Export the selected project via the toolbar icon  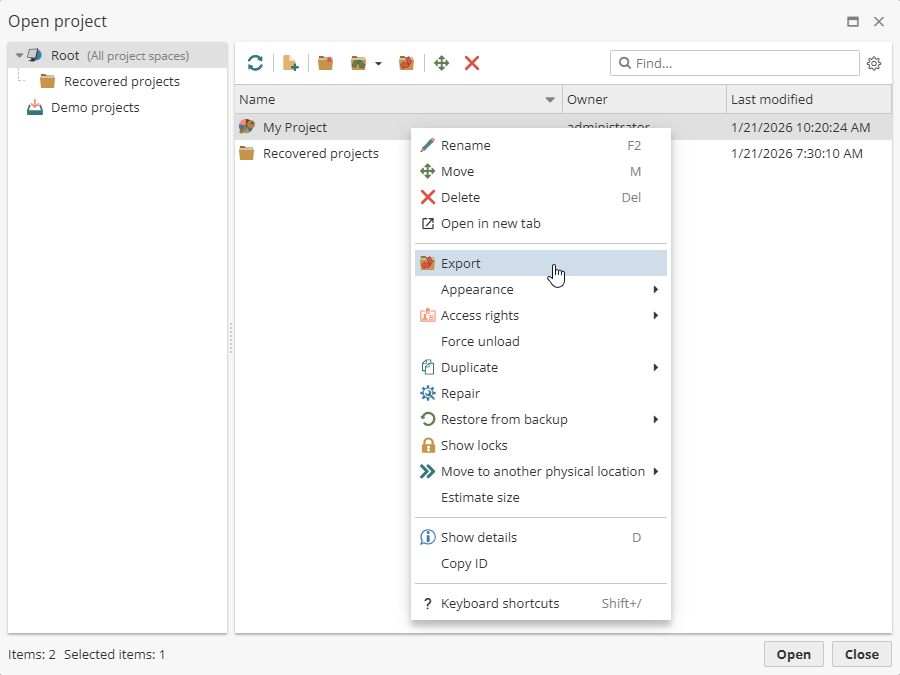click(405, 63)
